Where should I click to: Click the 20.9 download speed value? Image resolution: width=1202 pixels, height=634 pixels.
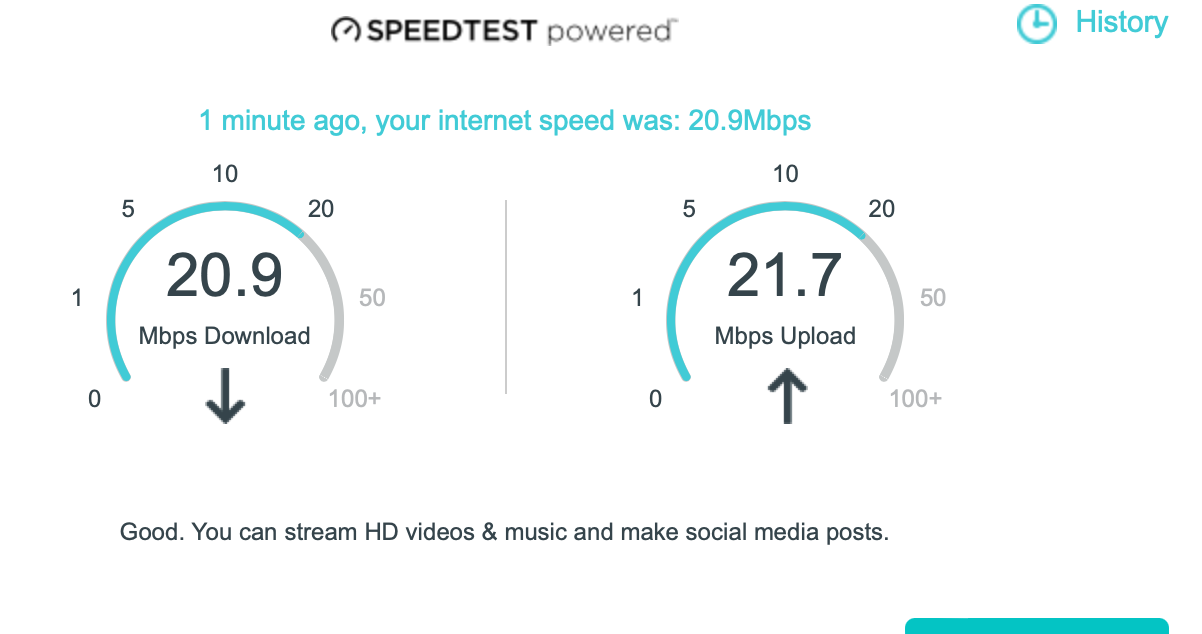tap(225, 275)
